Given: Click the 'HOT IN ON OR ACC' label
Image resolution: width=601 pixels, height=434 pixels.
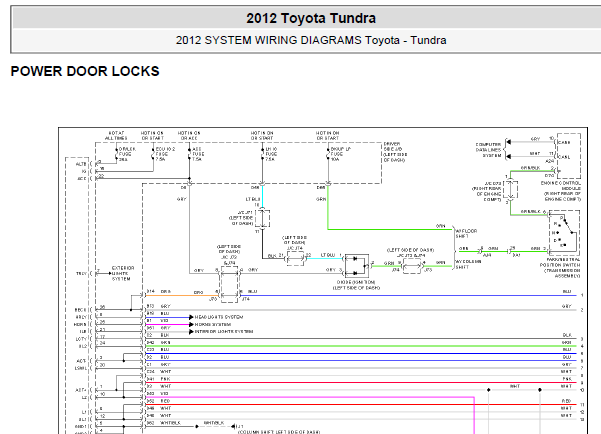Looking at the screenshot, I should (189, 135).
